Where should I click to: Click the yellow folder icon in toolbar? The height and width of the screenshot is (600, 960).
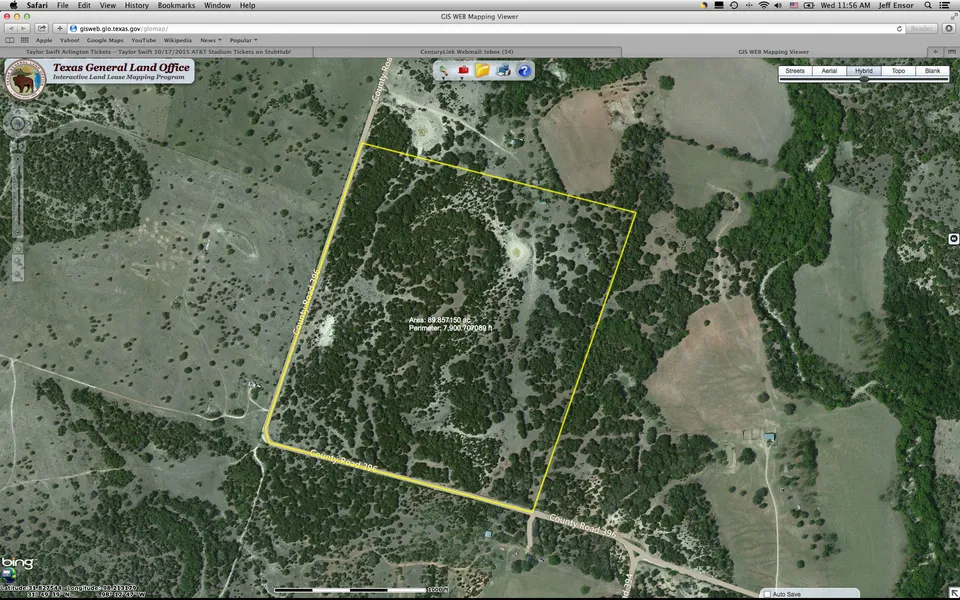(483, 70)
